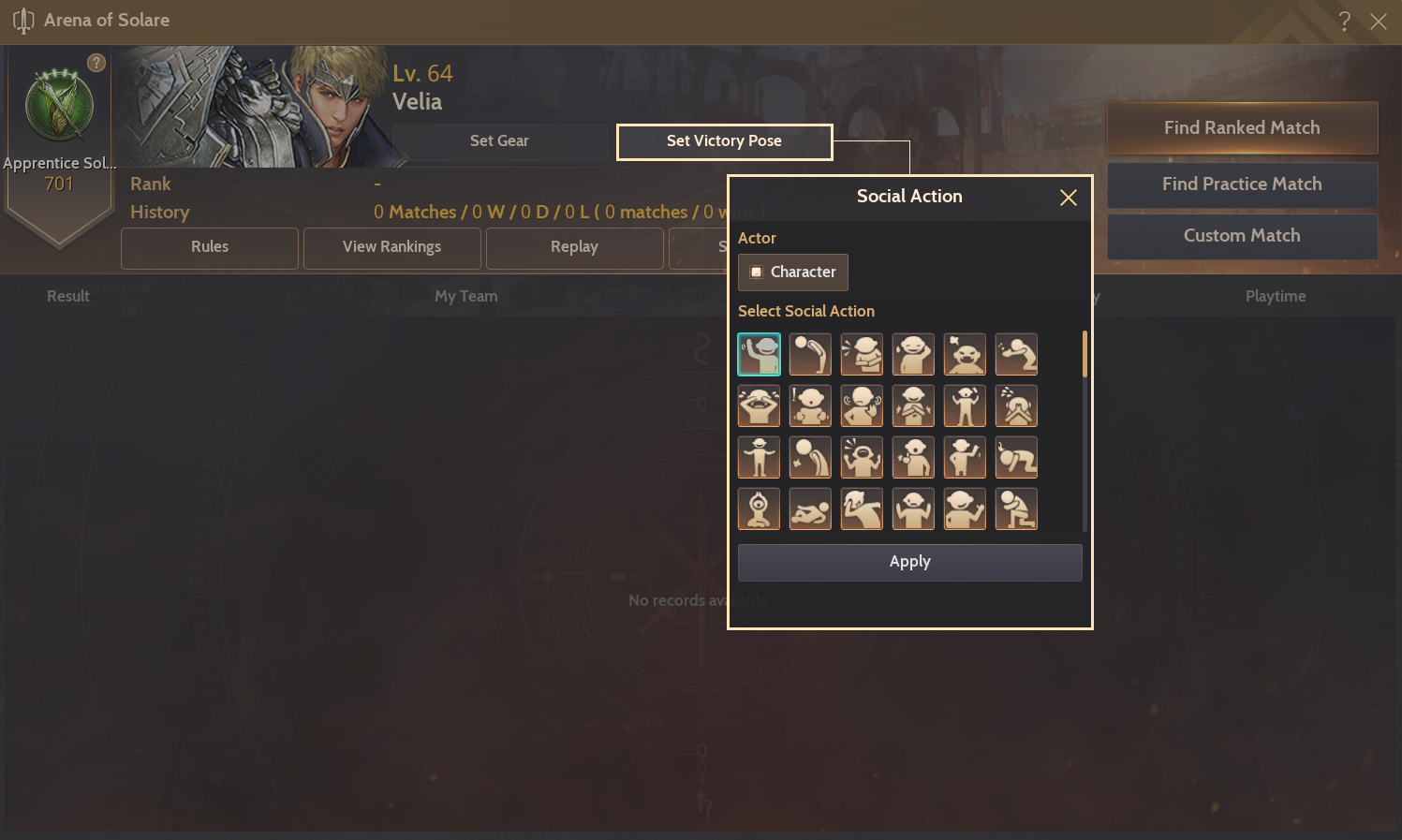Open the Set Victory Pose tab
The image size is (1402, 840).
click(x=724, y=141)
